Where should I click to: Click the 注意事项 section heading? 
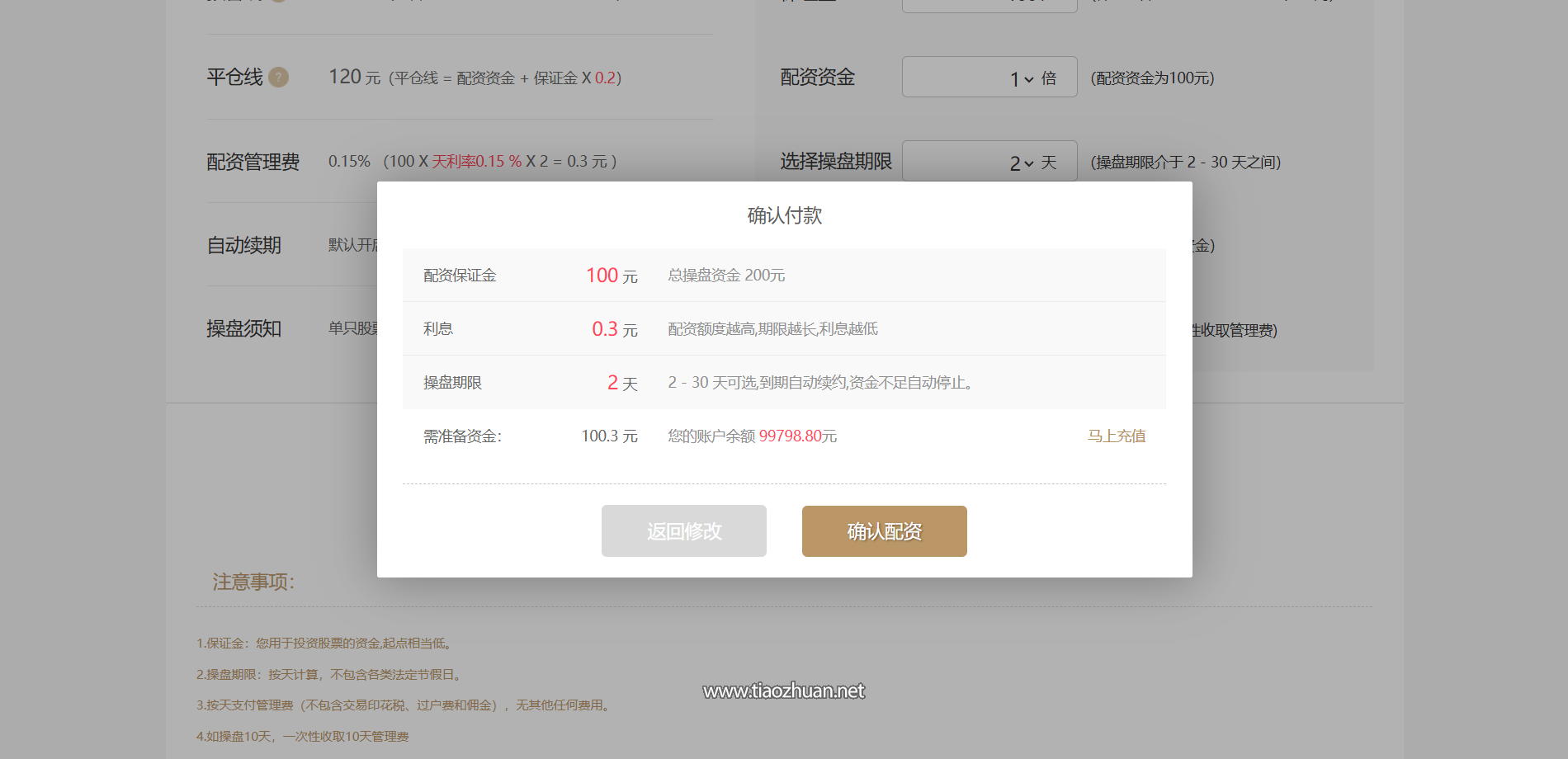[x=253, y=582]
